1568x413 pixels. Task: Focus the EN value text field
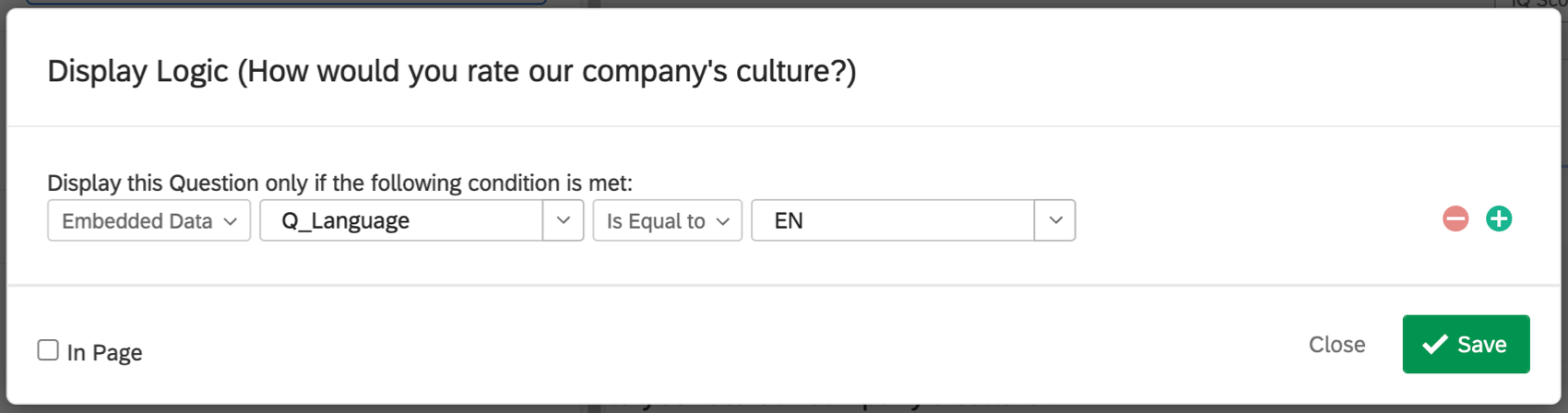(x=892, y=220)
